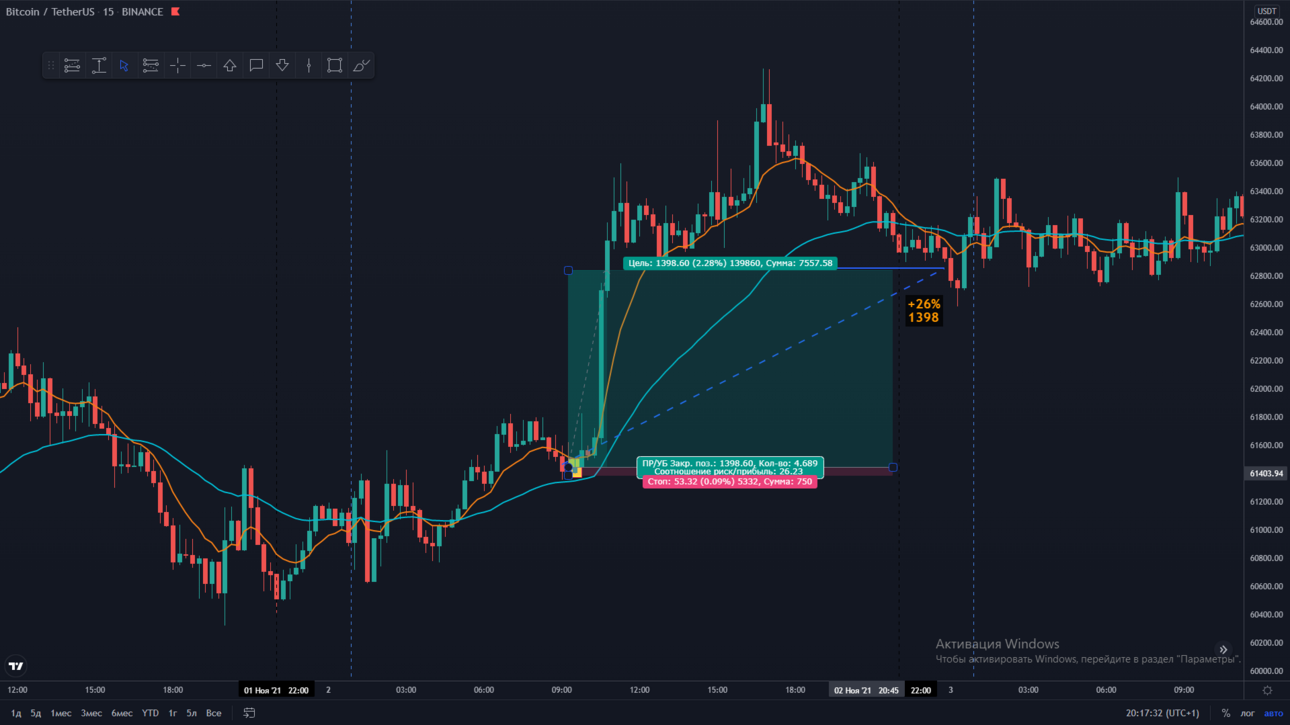Viewport: 1290px width, 725px height.
Task: Click the TradingView logo
Action: 16,666
